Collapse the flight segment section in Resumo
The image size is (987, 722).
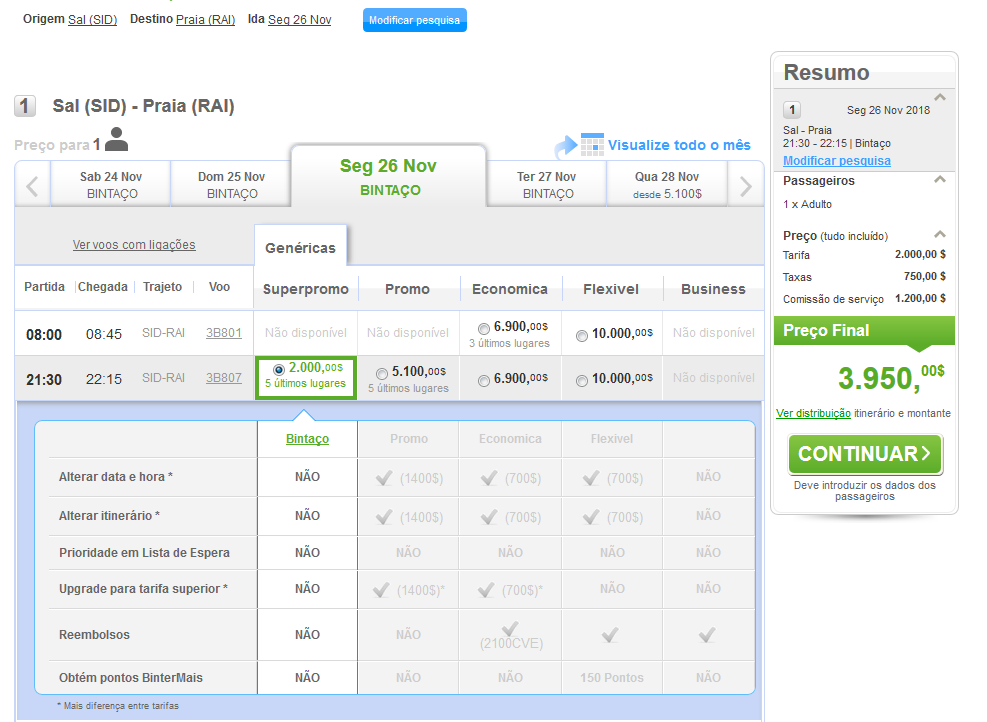tap(940, 98)
